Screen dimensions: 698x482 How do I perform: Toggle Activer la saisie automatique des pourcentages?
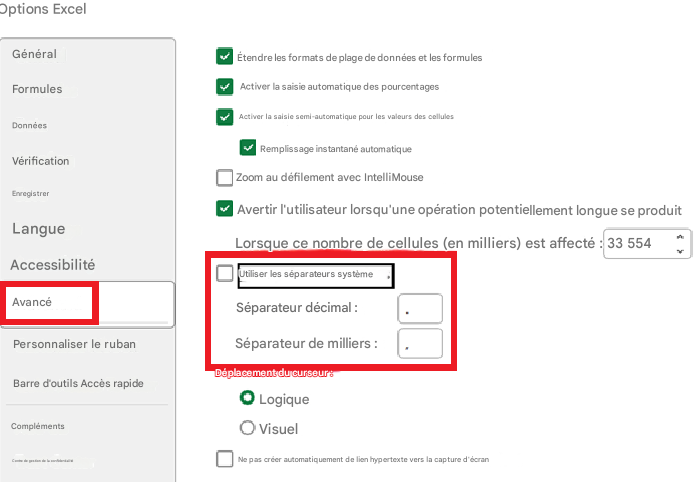pyautogui.click(x=224, y=86)
